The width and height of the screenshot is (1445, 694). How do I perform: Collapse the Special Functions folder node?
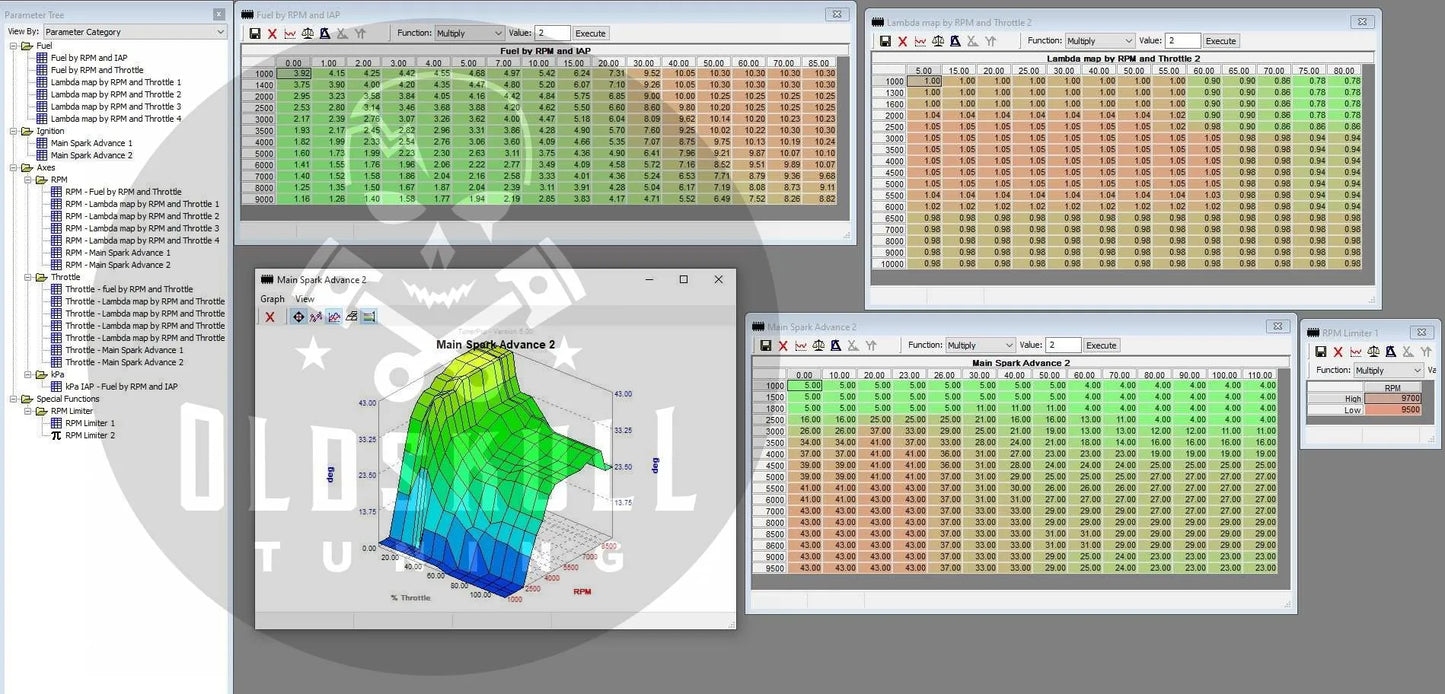pyautogui.click(x=13, y=399)
